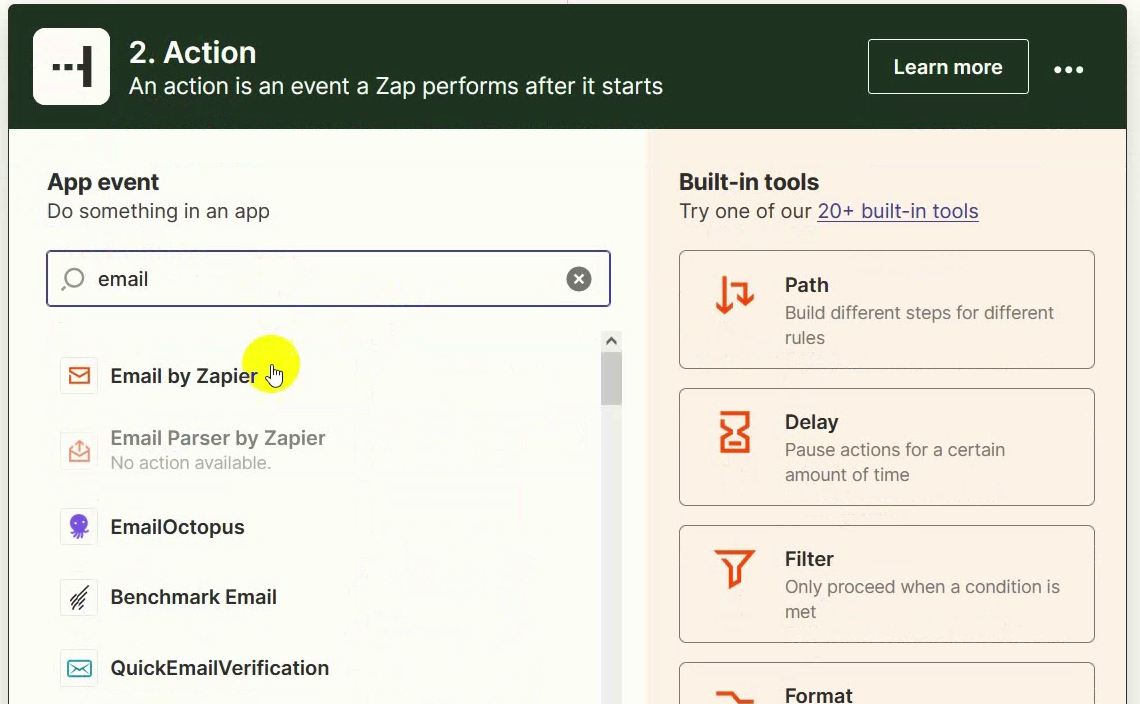Click the Filter funnel icon

pyautogui.click(x=735, y=570)
